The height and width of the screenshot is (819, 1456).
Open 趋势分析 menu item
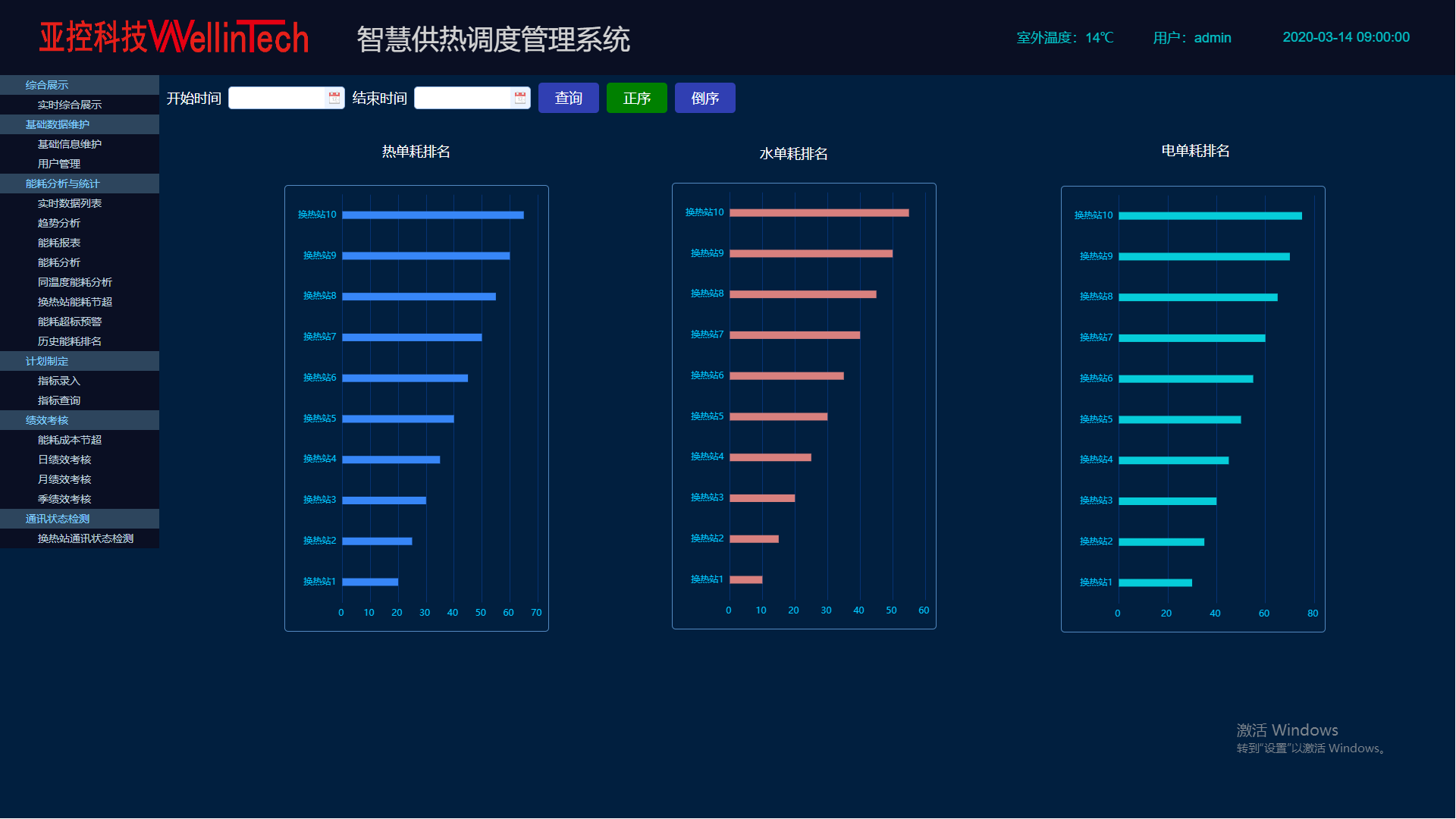click(x=59, y=223)
